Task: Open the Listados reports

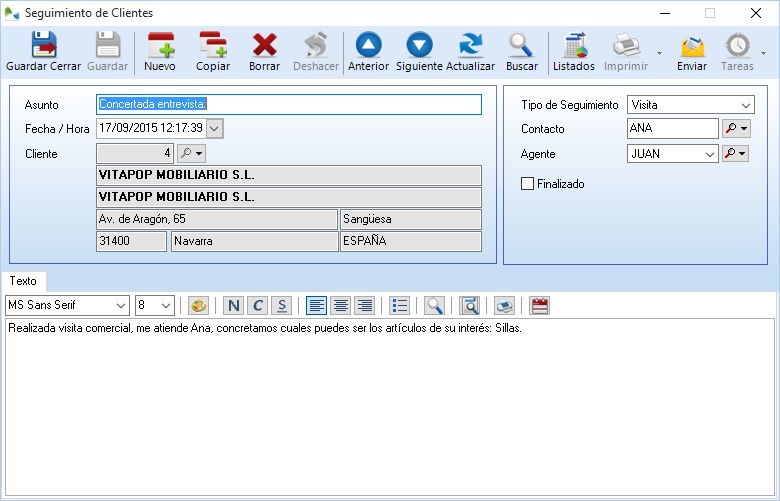Action: 574,52
